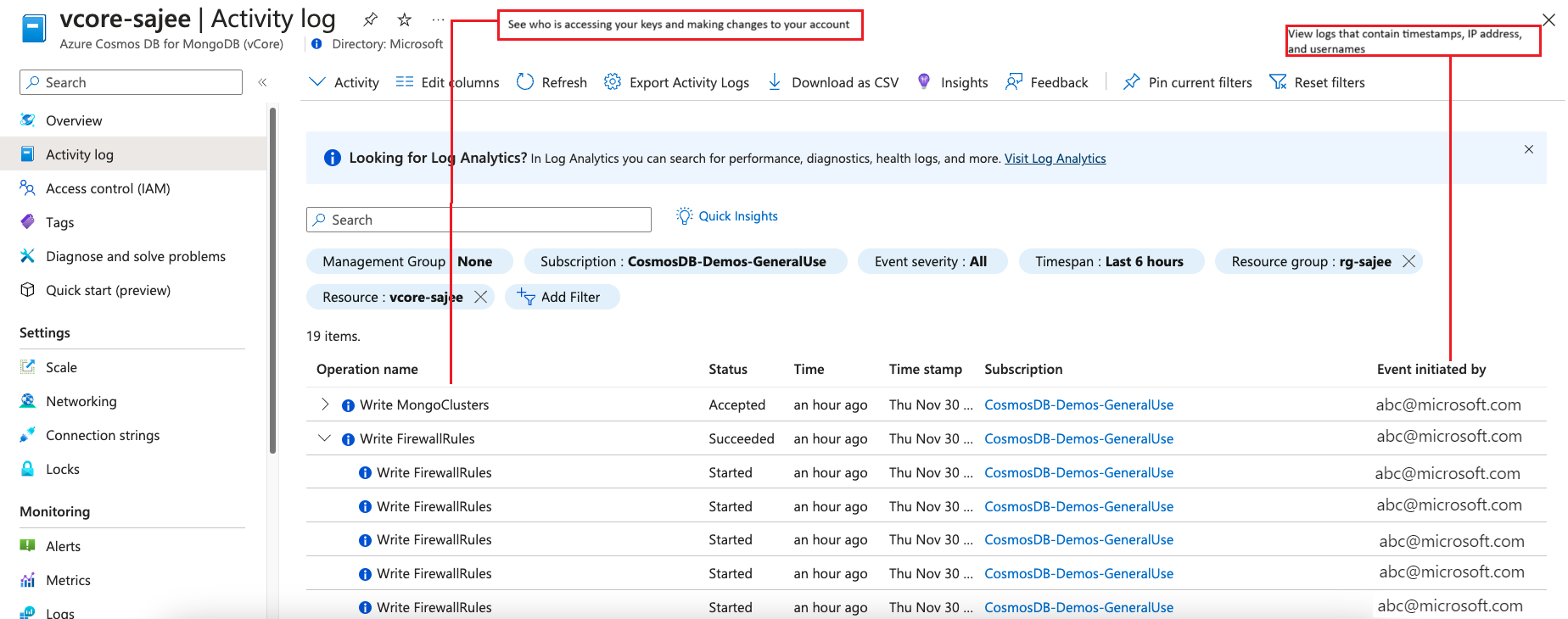Sort by Operation name column header
Image resolution: width=1568 pixels, height=619 pixels.
click(367, 369)
